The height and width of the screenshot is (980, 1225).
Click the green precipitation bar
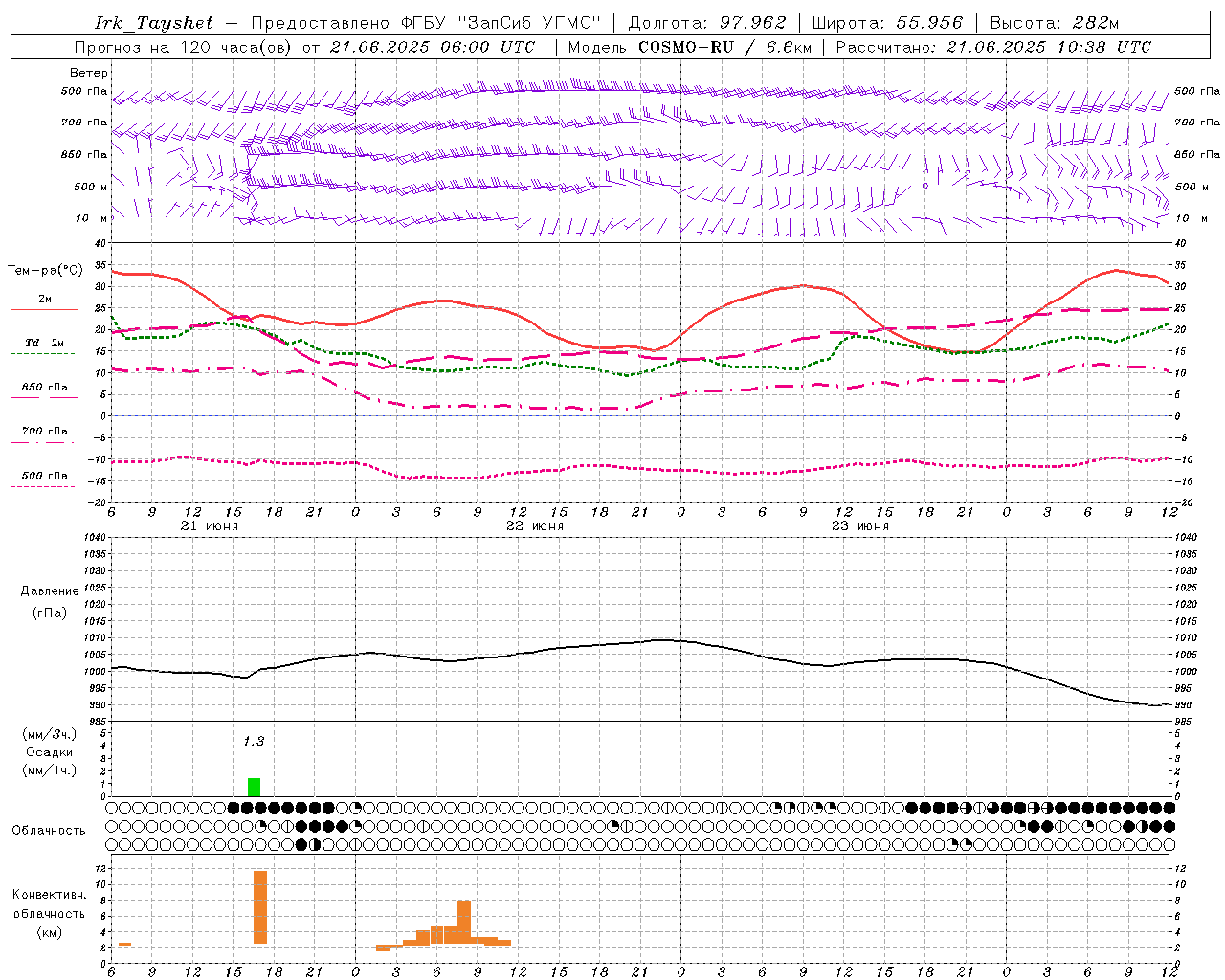tap(254, 787)
